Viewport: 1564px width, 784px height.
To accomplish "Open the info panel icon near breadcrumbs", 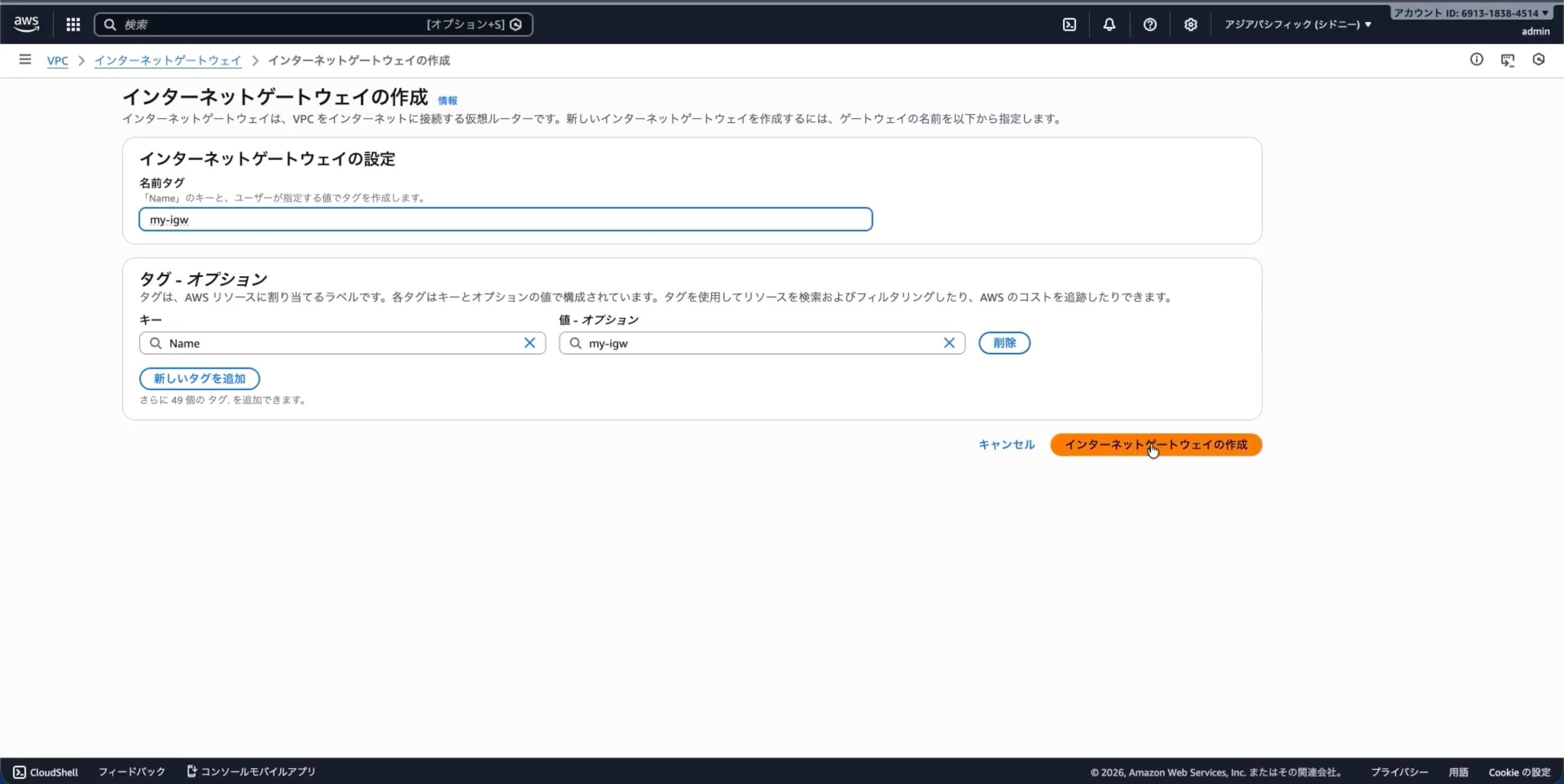I will coord(1477,60).
